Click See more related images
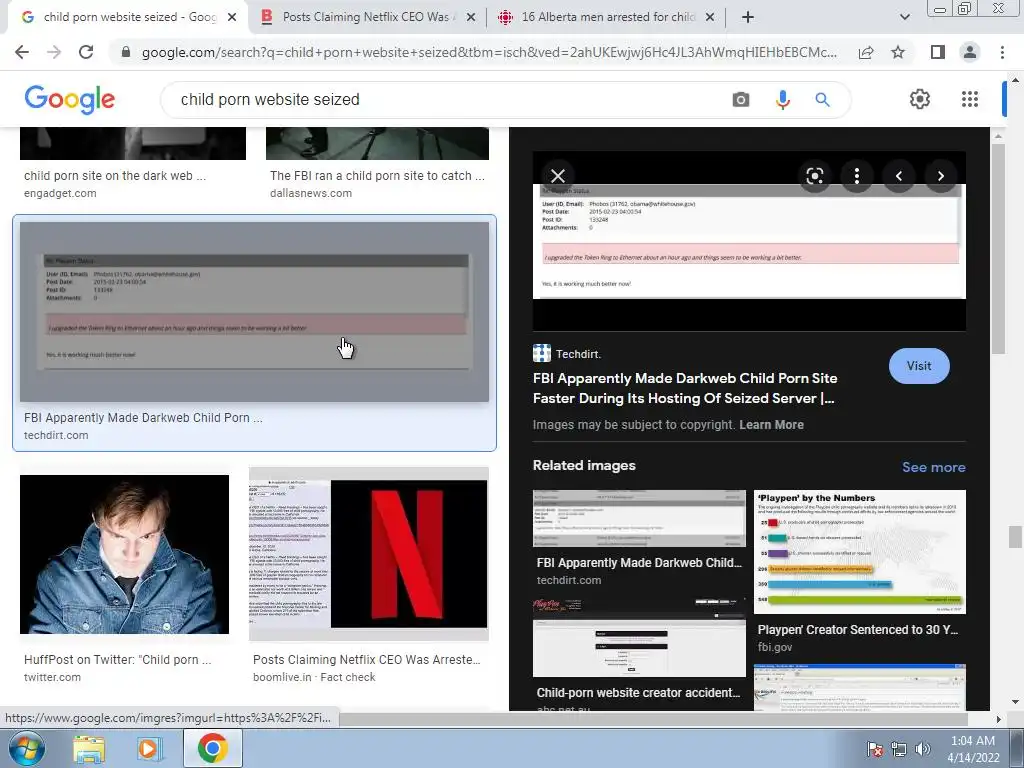 click(x=933, y=467)
